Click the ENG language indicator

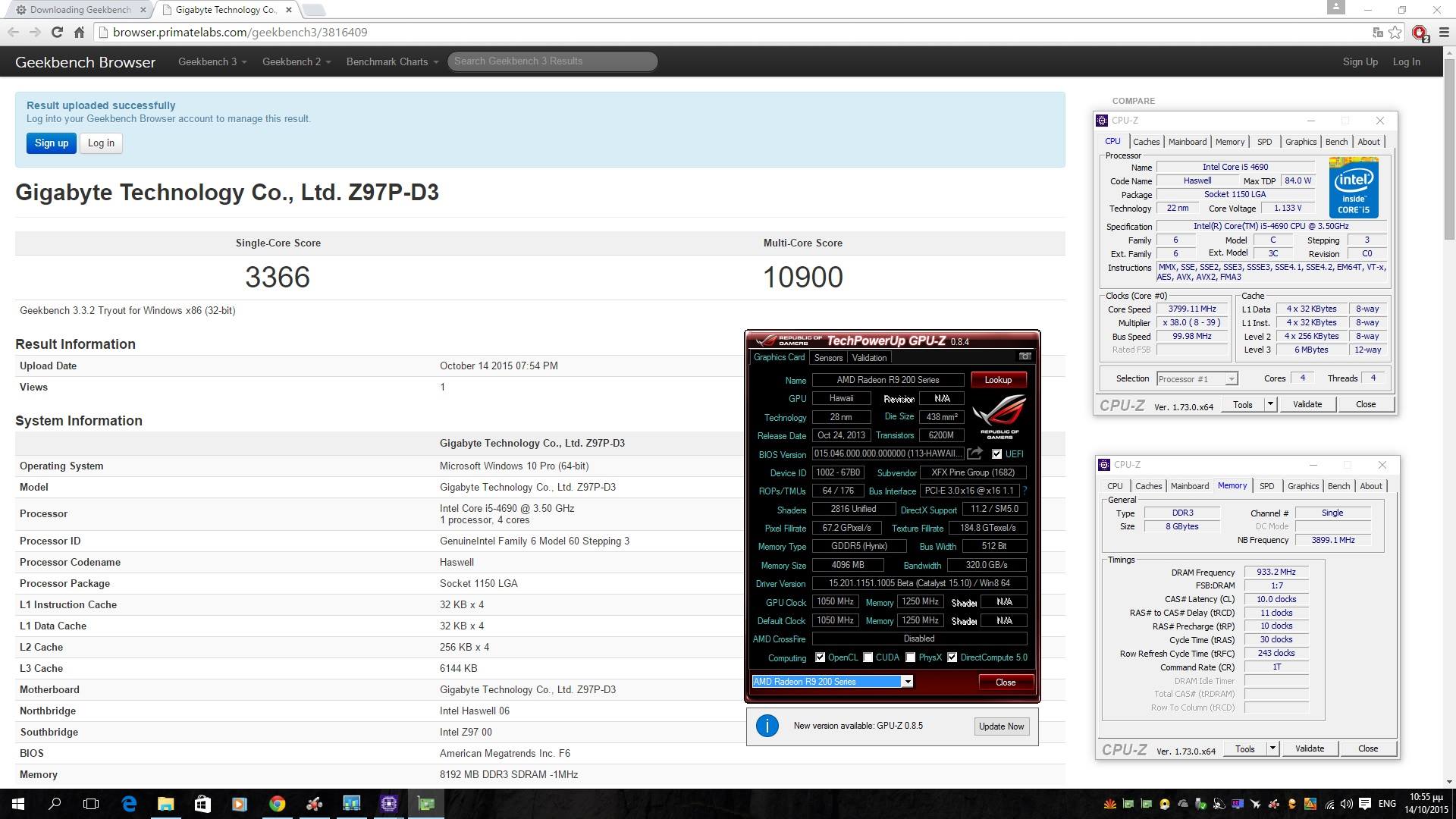(x=1387, y=804)
